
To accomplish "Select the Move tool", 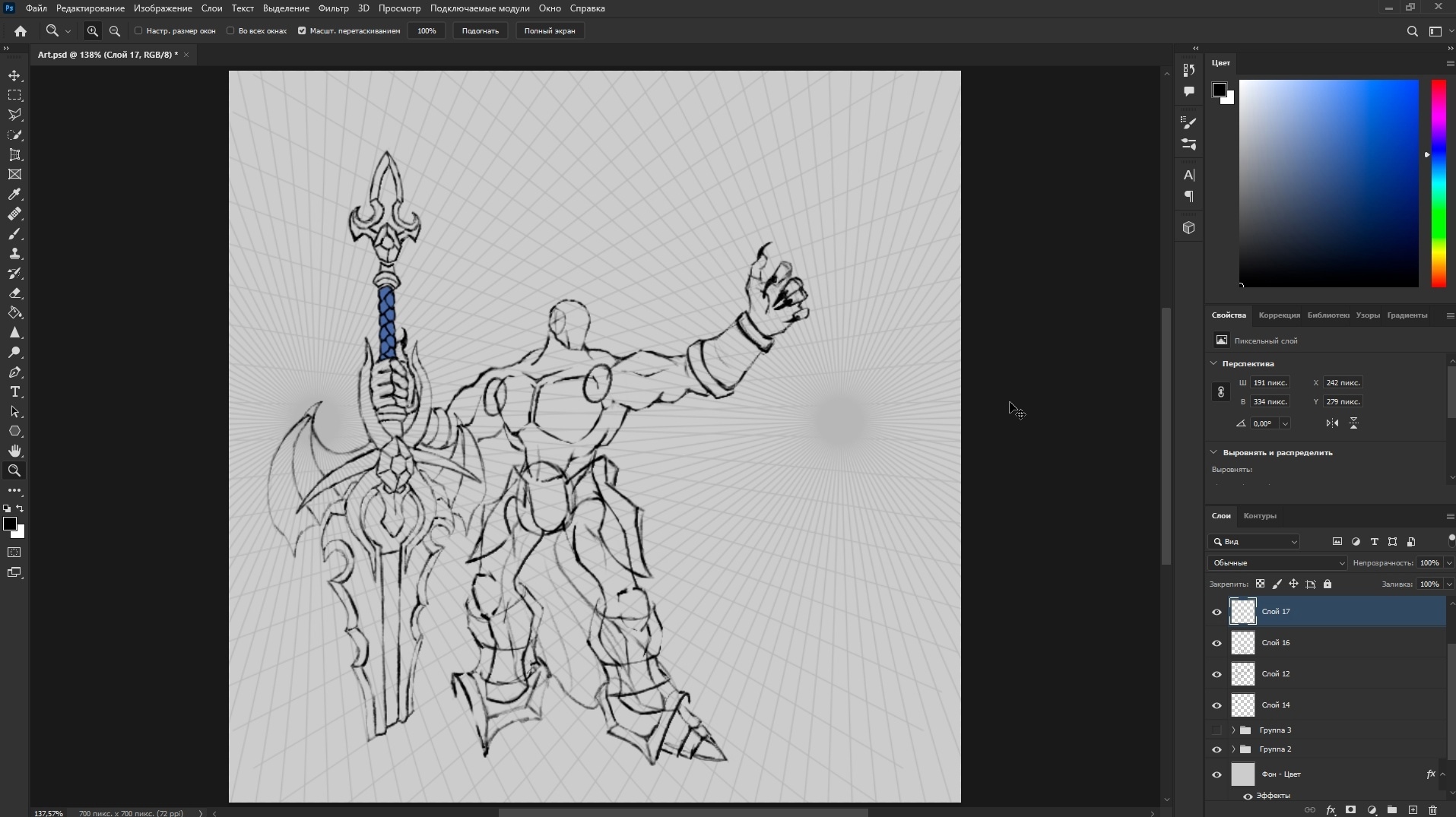I will pyautogui.click(x=14, y=75).
